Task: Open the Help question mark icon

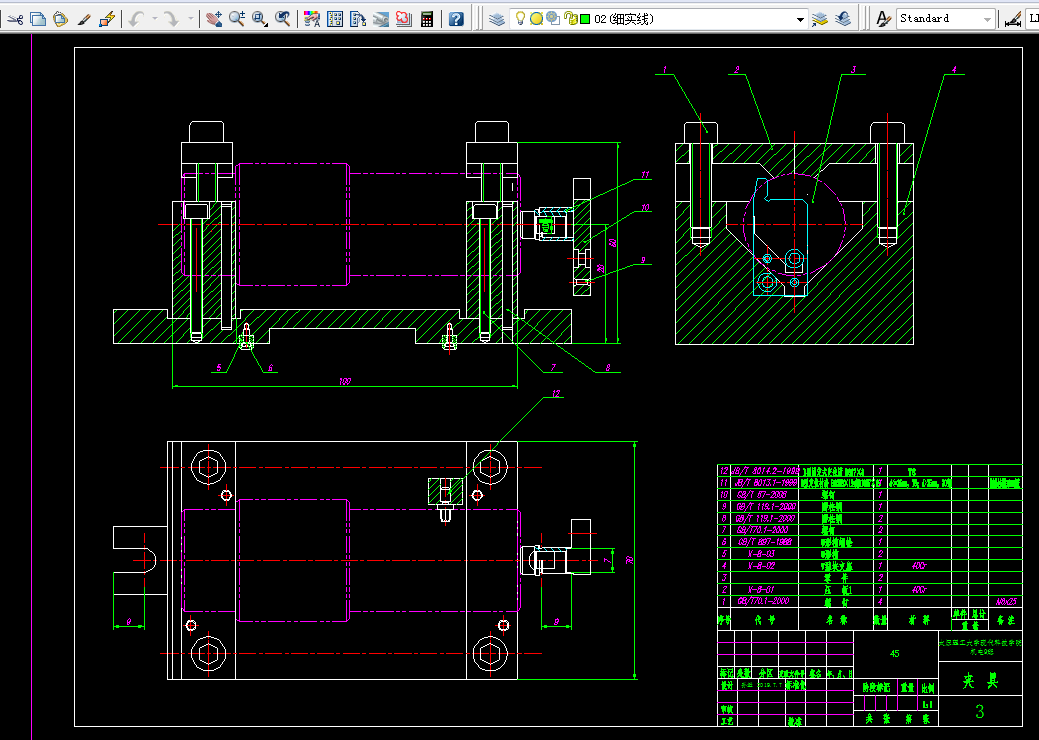Action: coord(456,19)
